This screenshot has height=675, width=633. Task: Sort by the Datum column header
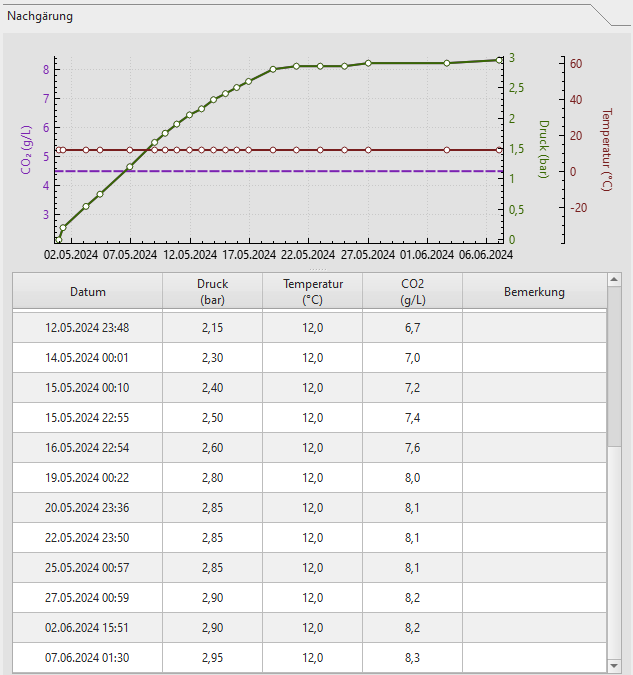pos(88,292)
